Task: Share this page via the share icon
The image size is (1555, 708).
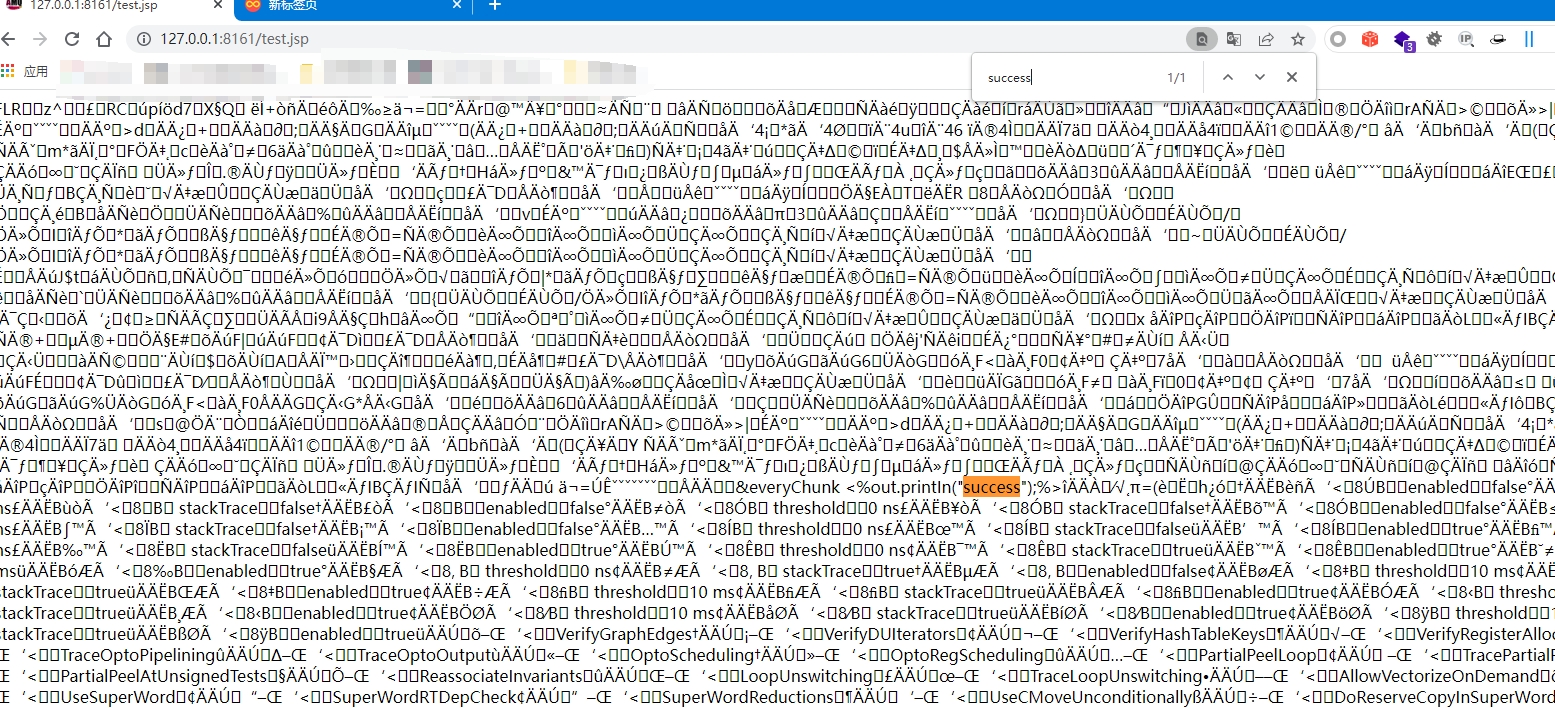Action: click(x=1266, y=39)
